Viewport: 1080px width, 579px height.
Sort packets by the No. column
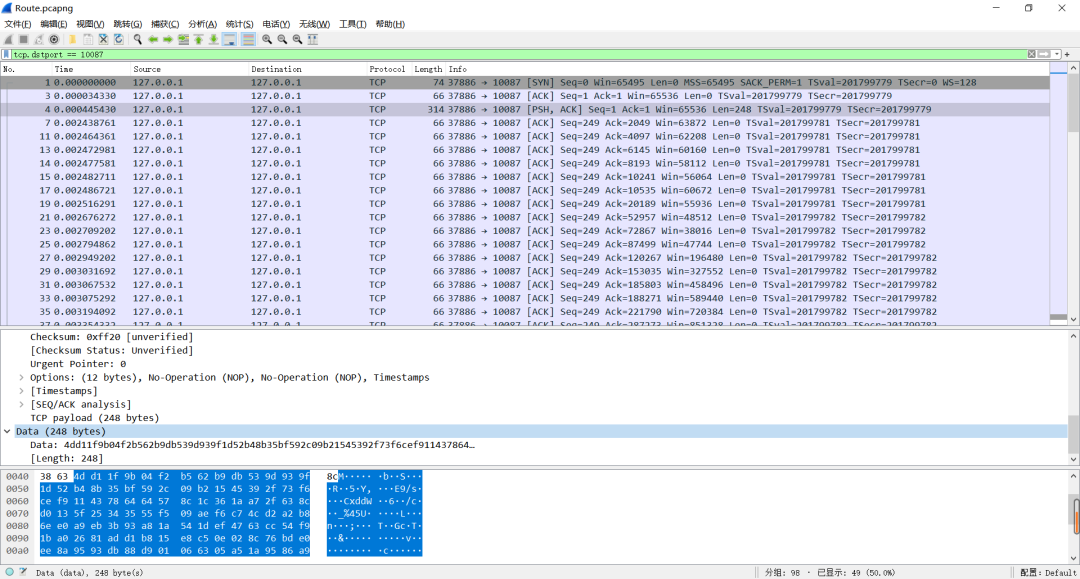(x=26, y=69)
